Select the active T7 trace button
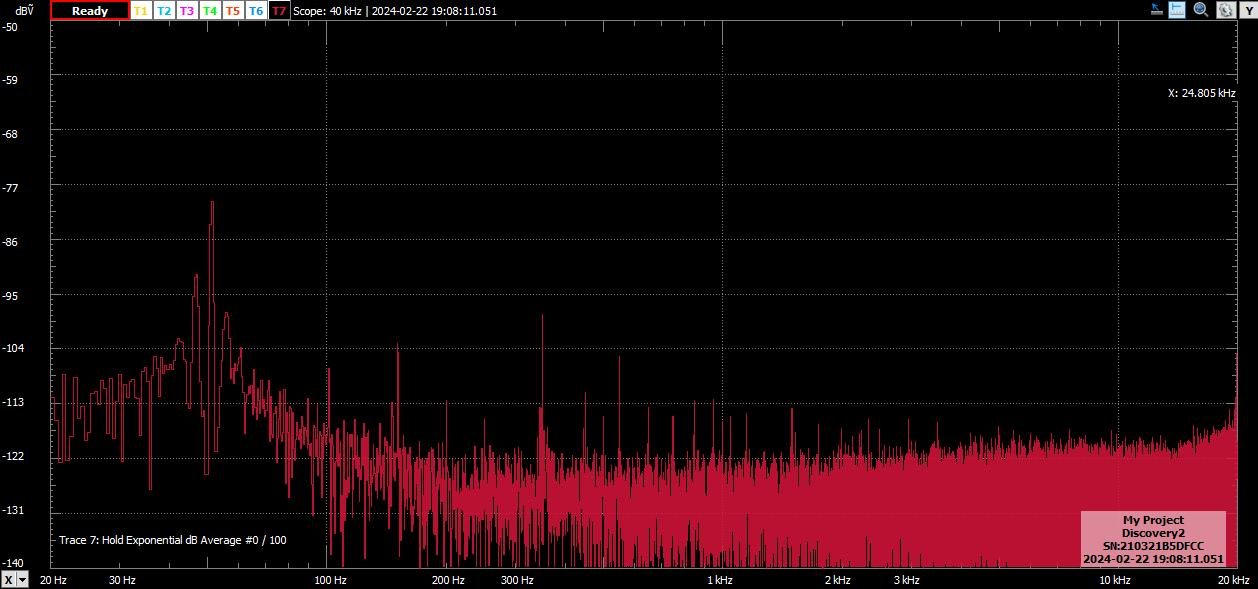The width and height of the screenshot is (1258, 589). click(x=279, y=11)
